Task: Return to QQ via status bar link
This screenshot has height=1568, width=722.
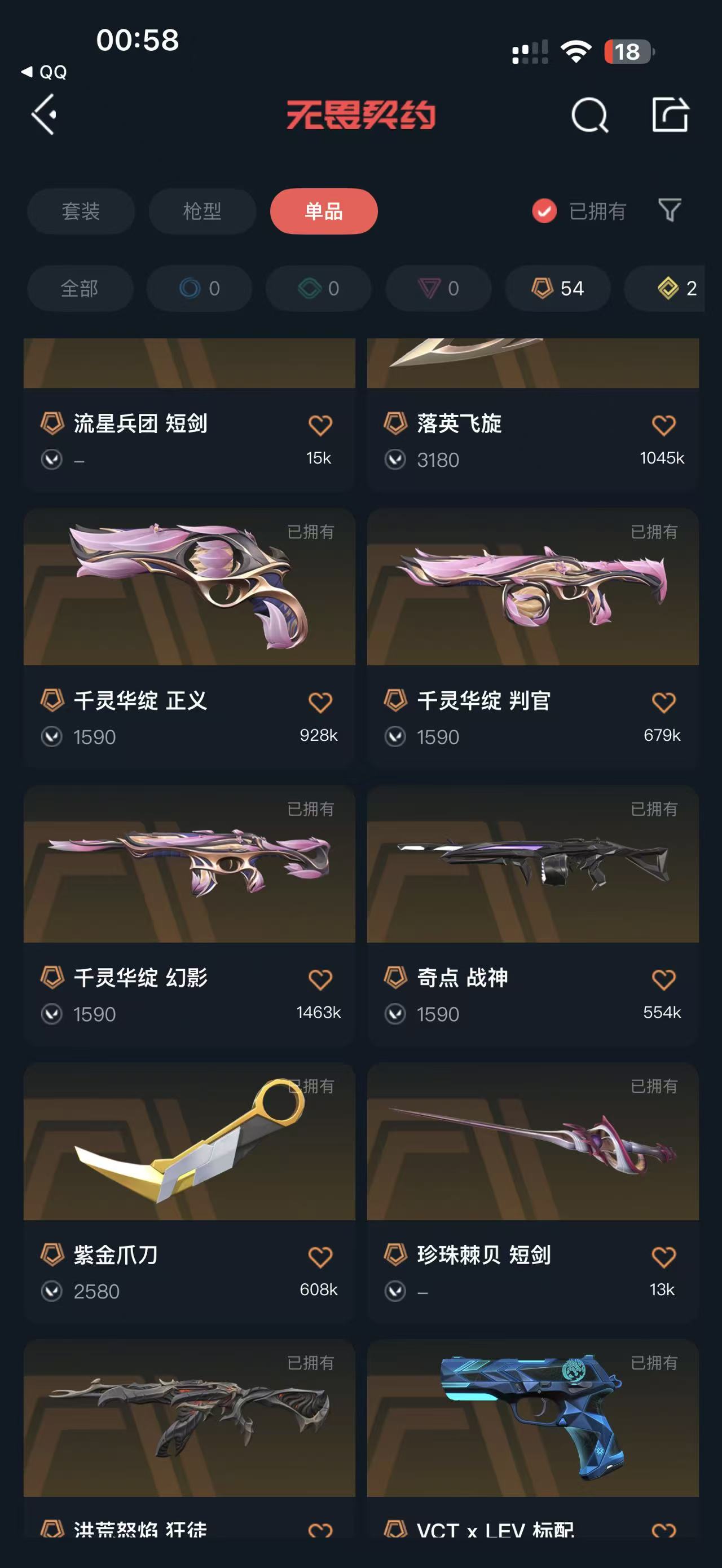Action: coord(44,72)
